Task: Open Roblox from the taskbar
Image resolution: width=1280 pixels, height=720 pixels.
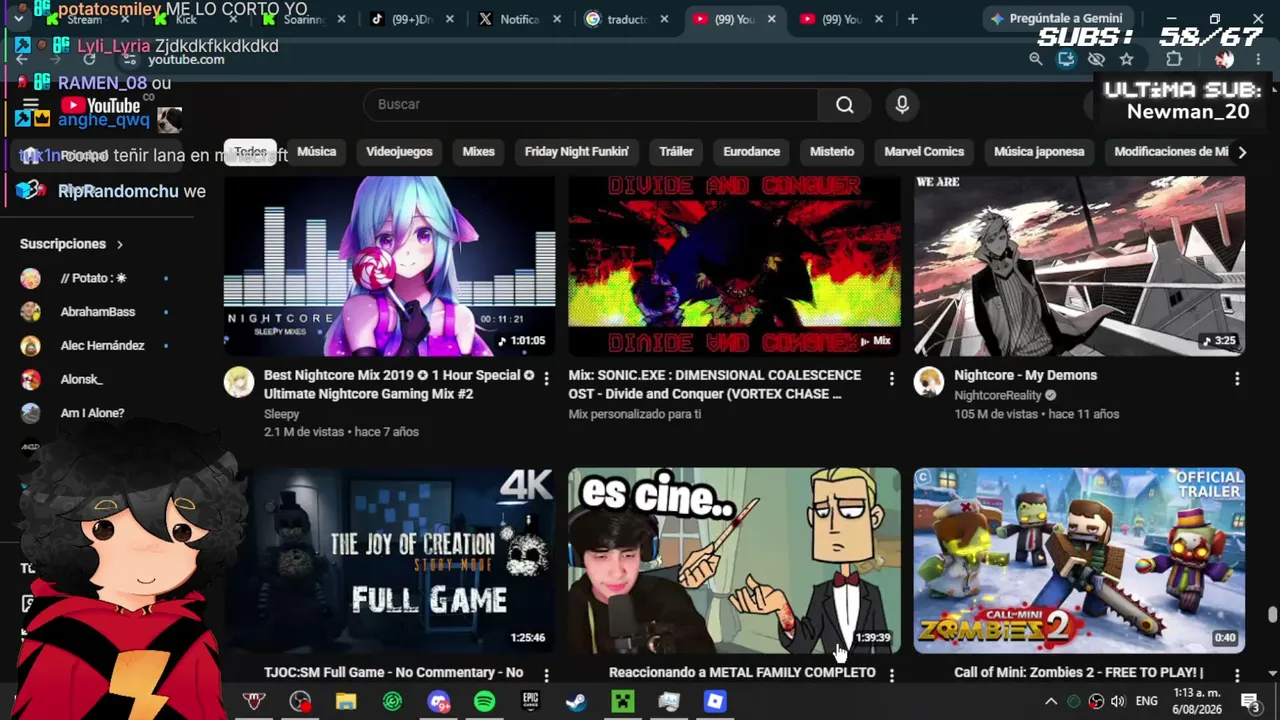Action: [x=715, y=702]
